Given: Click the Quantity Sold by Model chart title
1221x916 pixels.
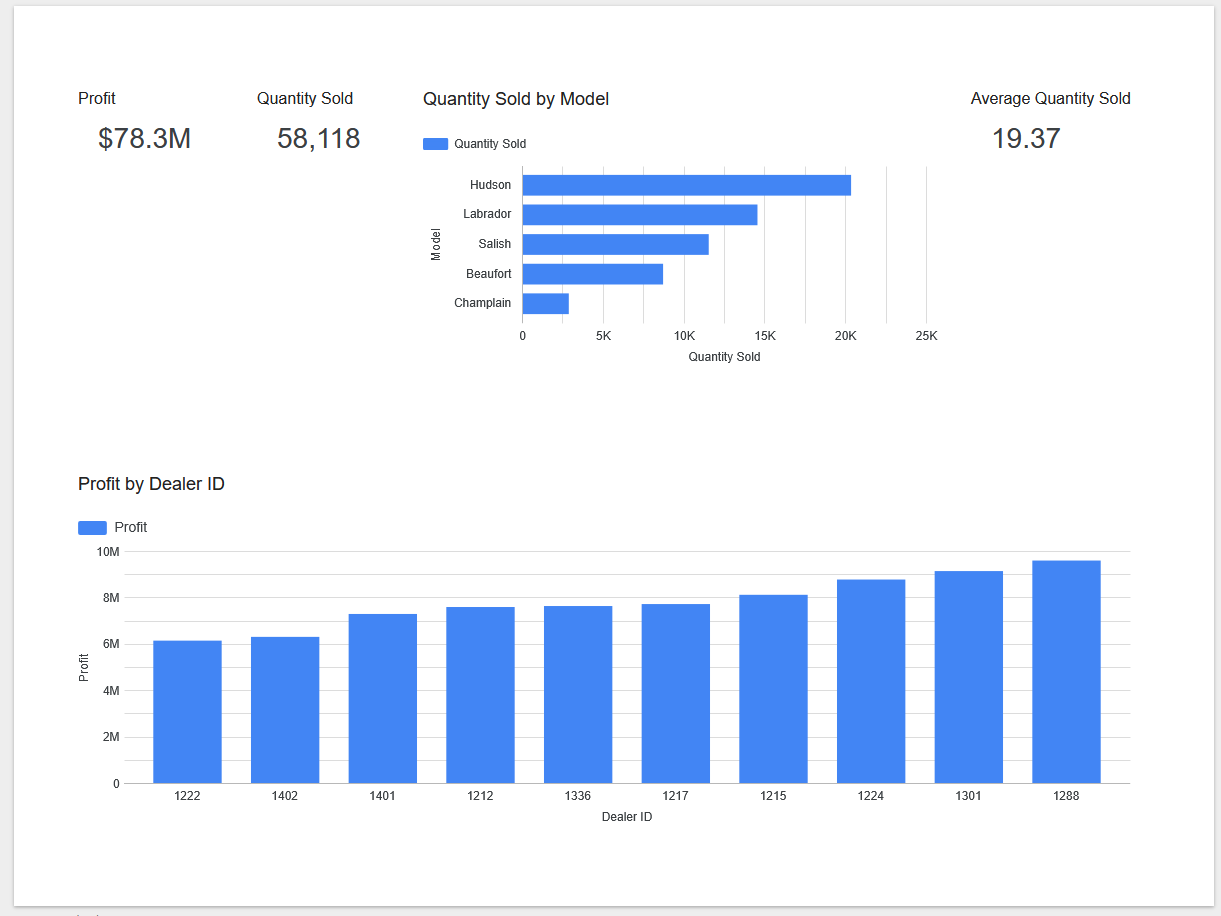Looking at the screenshot, I should (516, 99).
